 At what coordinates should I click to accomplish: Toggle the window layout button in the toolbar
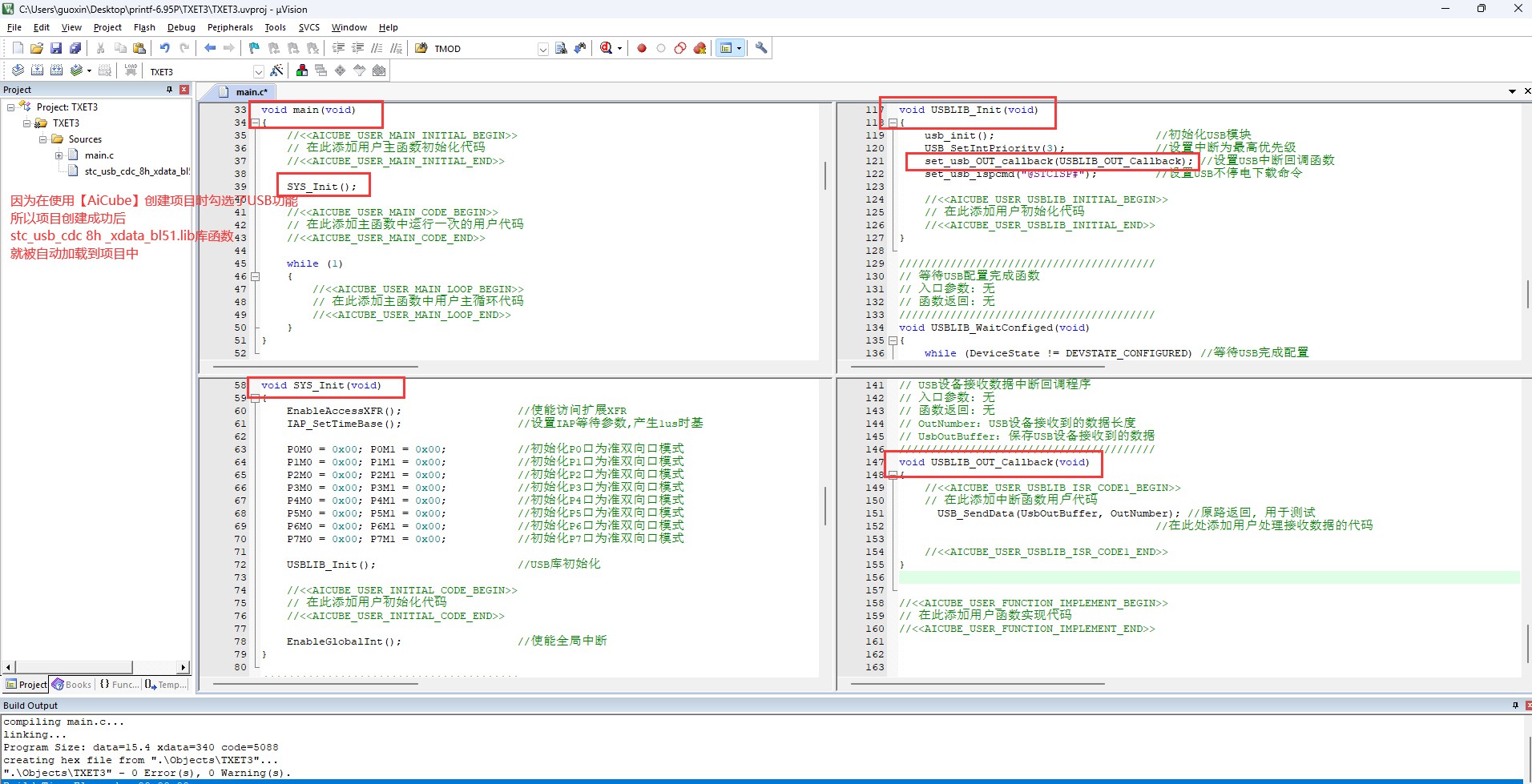[x=726, y=48]
